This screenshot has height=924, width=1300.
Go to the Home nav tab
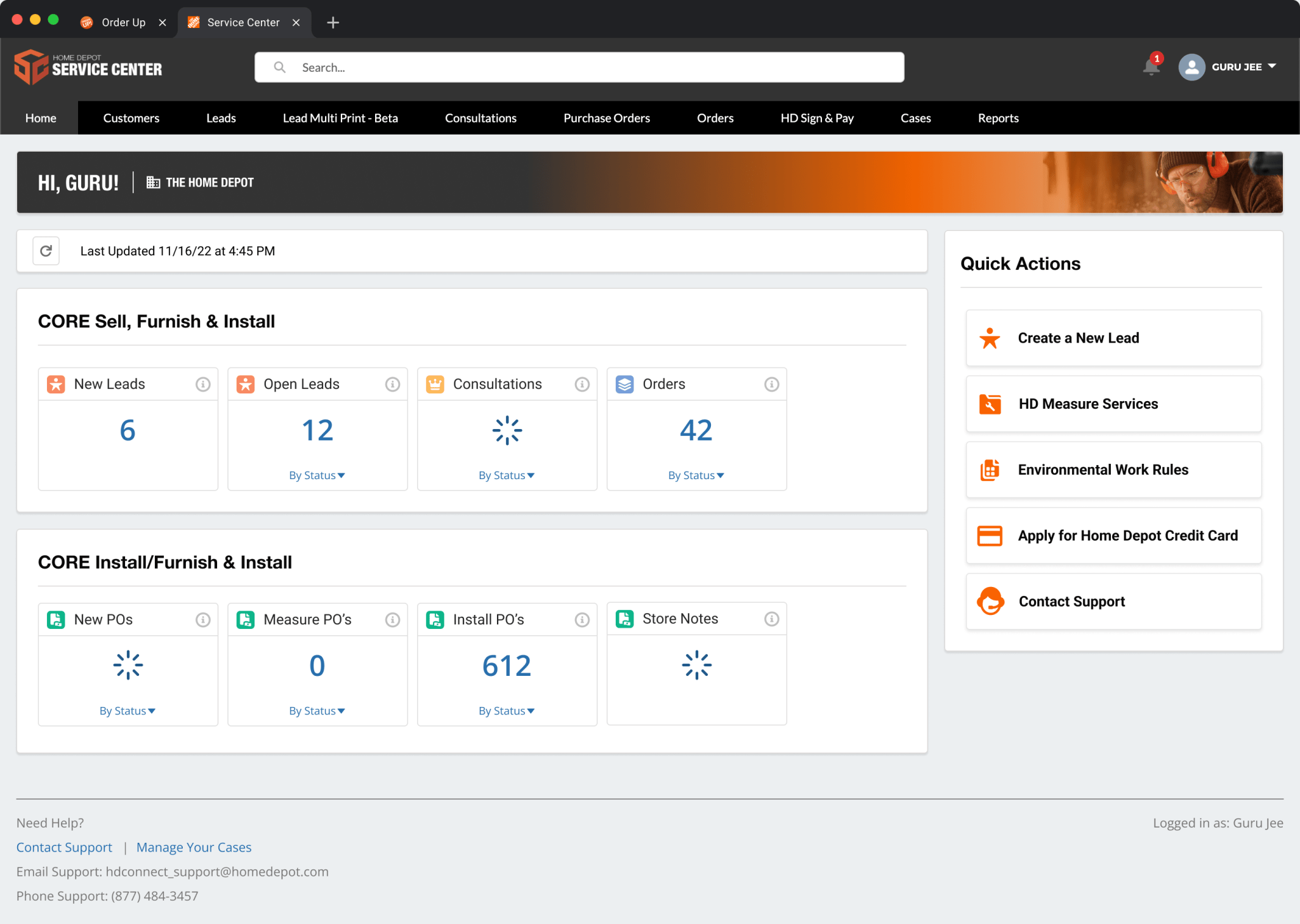click(41, 118)
